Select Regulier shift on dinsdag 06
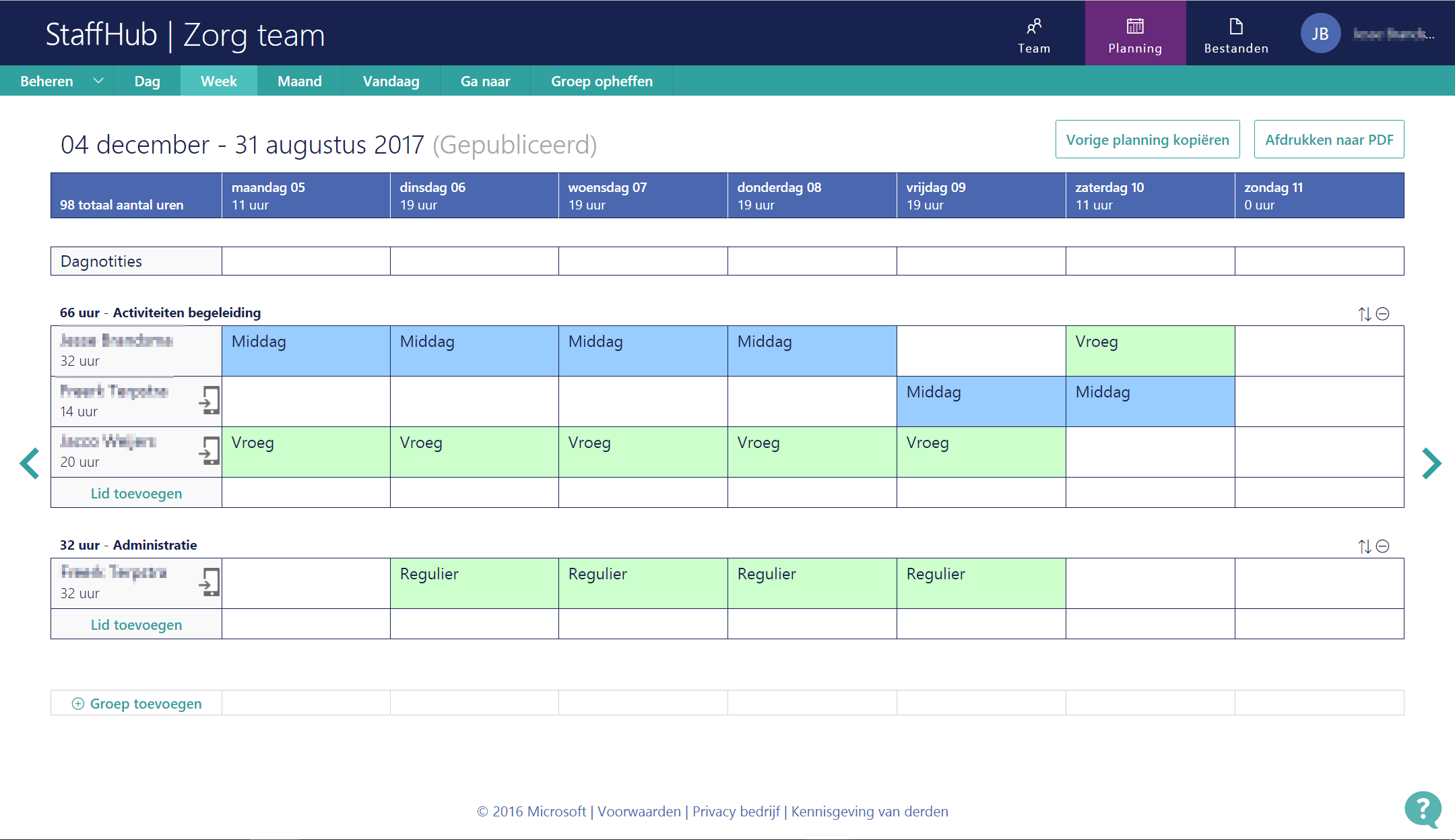 [474, 583]
